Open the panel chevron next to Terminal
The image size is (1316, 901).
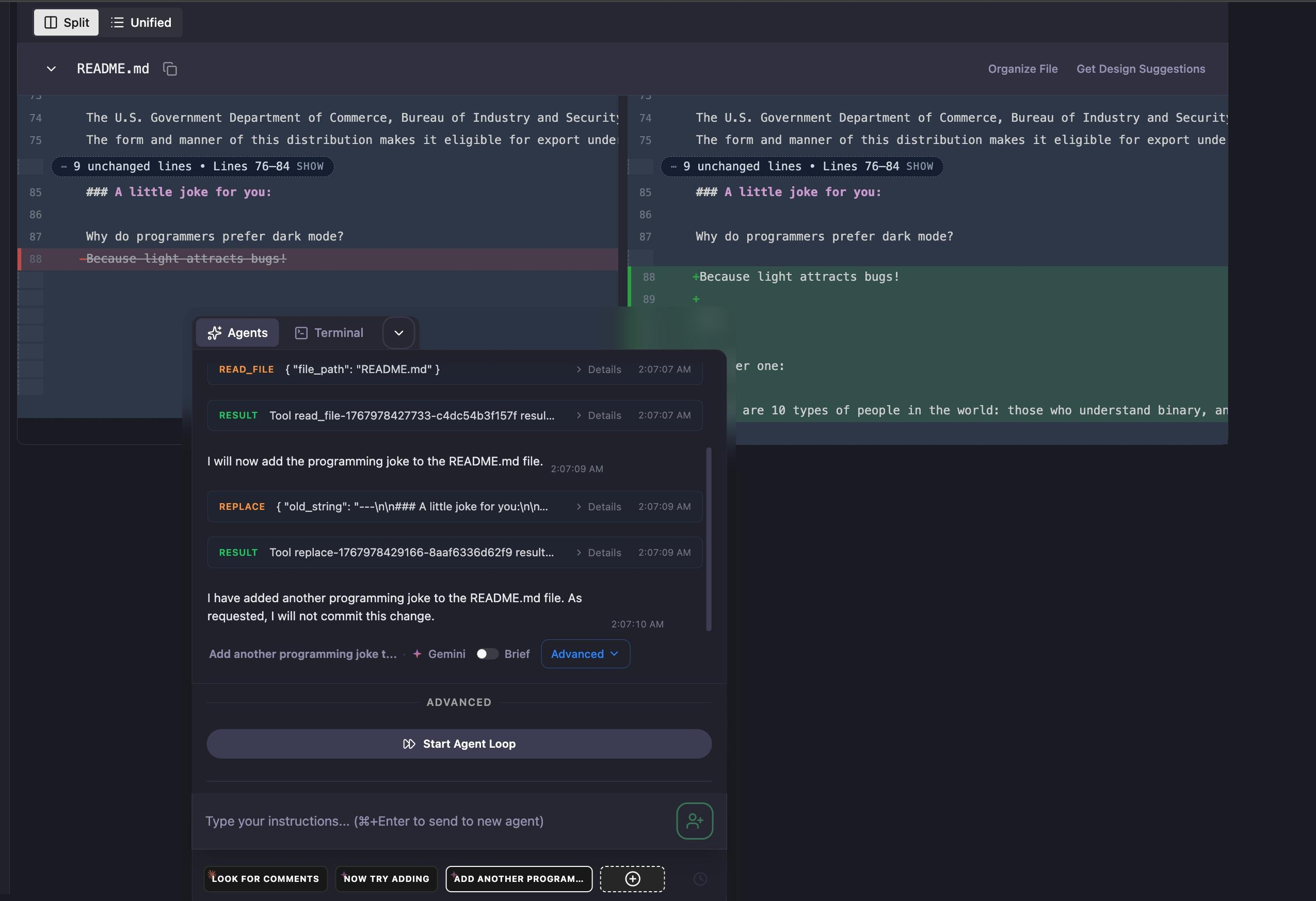tap(398, 332)
